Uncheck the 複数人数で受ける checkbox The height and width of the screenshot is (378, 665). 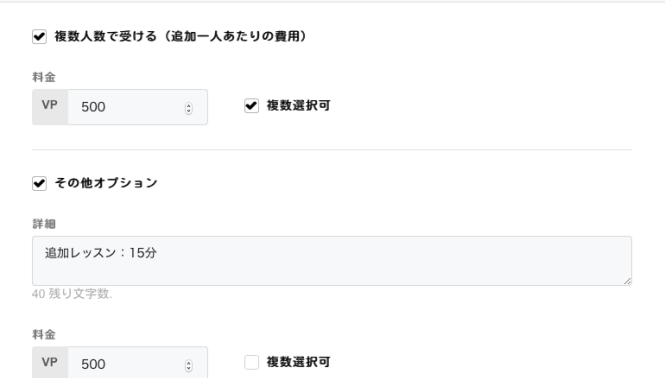pyautogui.click(x=39, y=36)
